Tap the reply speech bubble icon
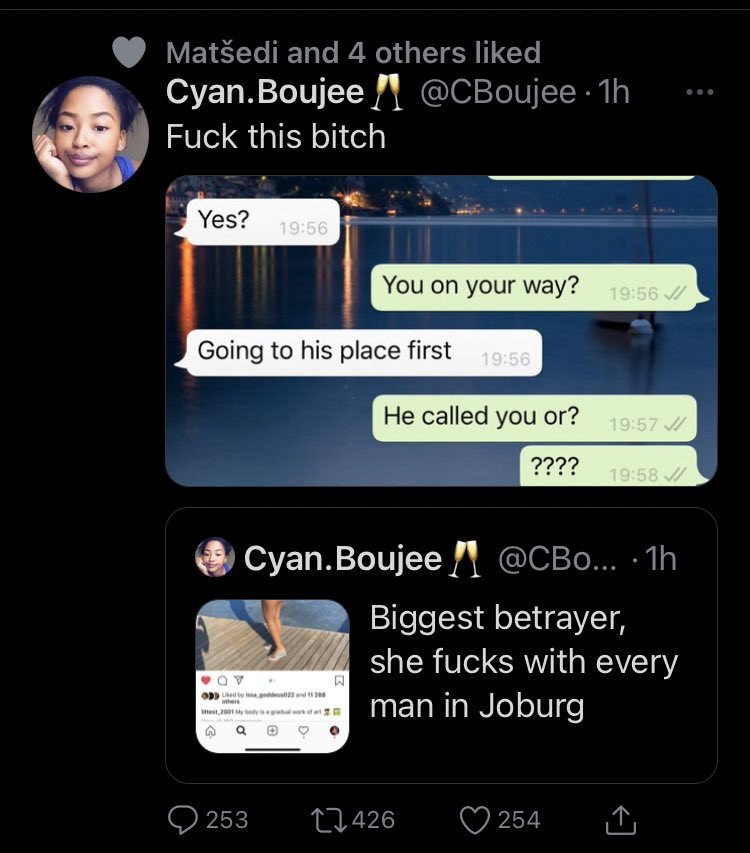The image size is (750, 853). click(183, 820)
